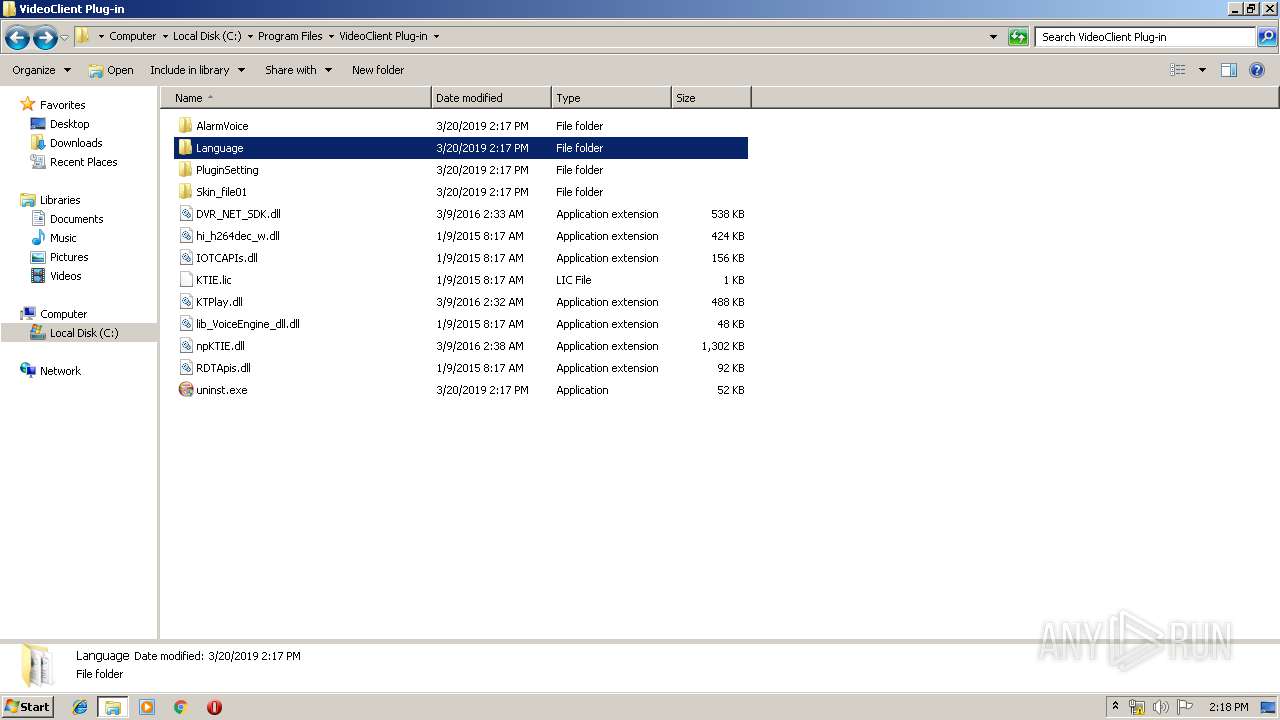Open the Organize dropdown menu
Viewport: 1280px width, 720px height.
pyautogui.click(x=42, y=70)
